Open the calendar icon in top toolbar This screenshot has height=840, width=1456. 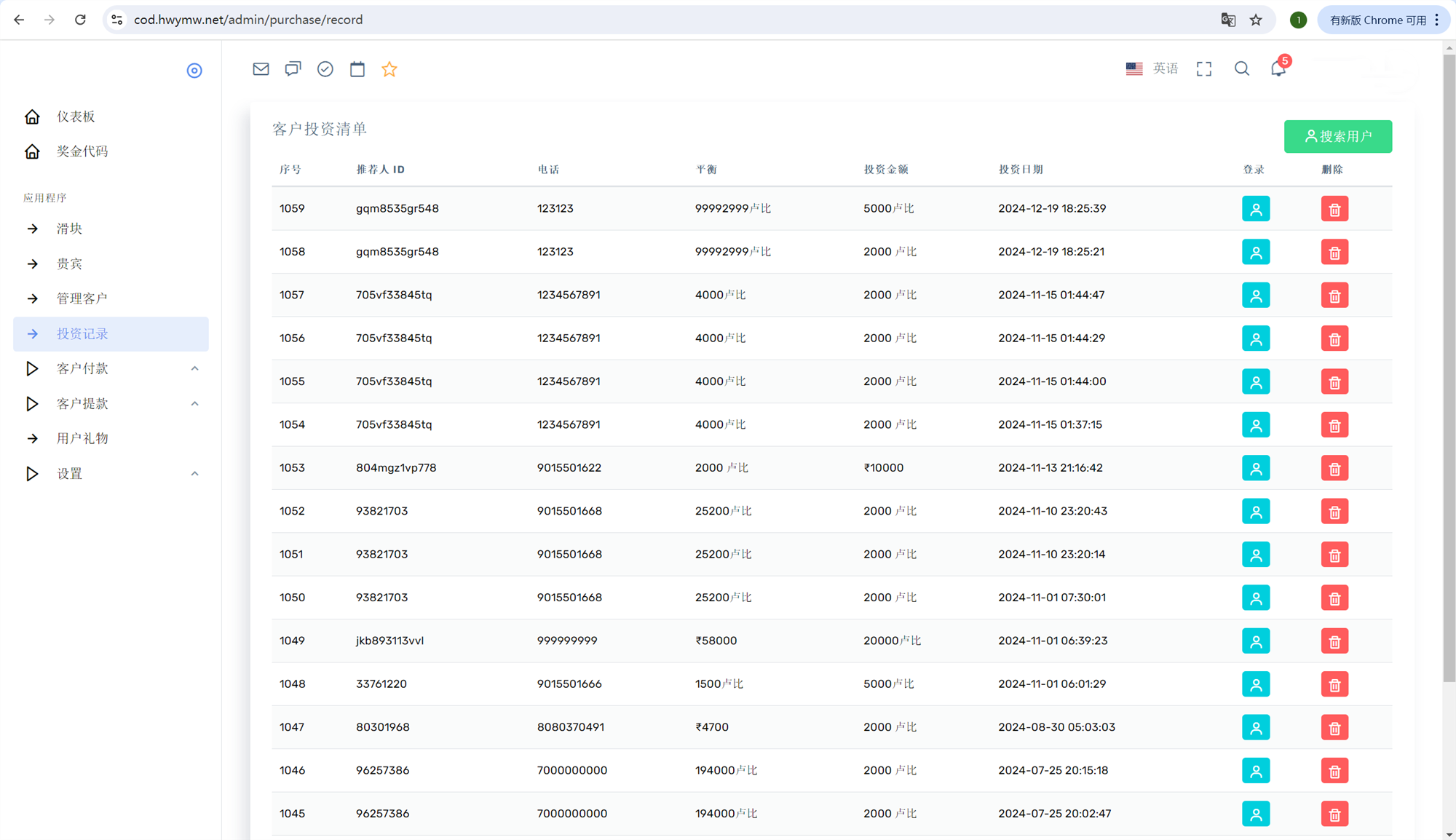[357, 69]
